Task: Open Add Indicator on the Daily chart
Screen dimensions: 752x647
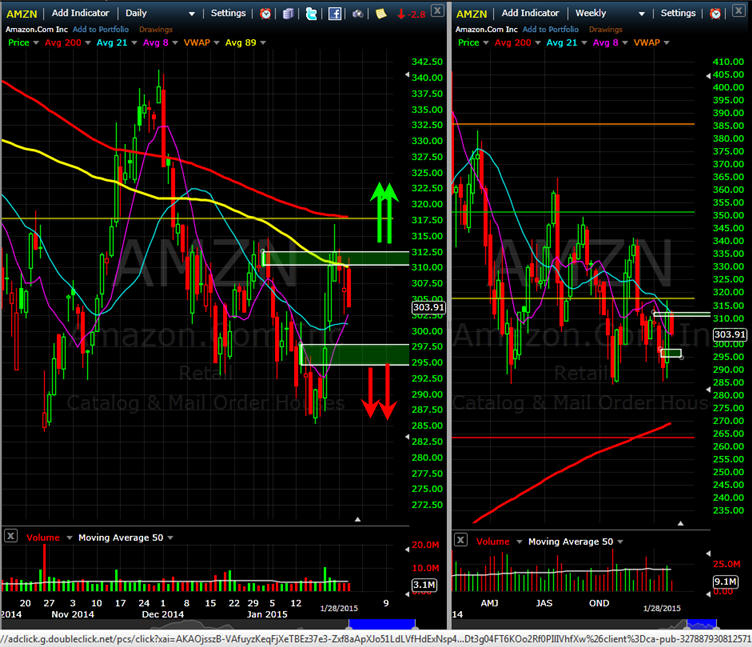Action: pyautogui.click(x=81, y=13)
